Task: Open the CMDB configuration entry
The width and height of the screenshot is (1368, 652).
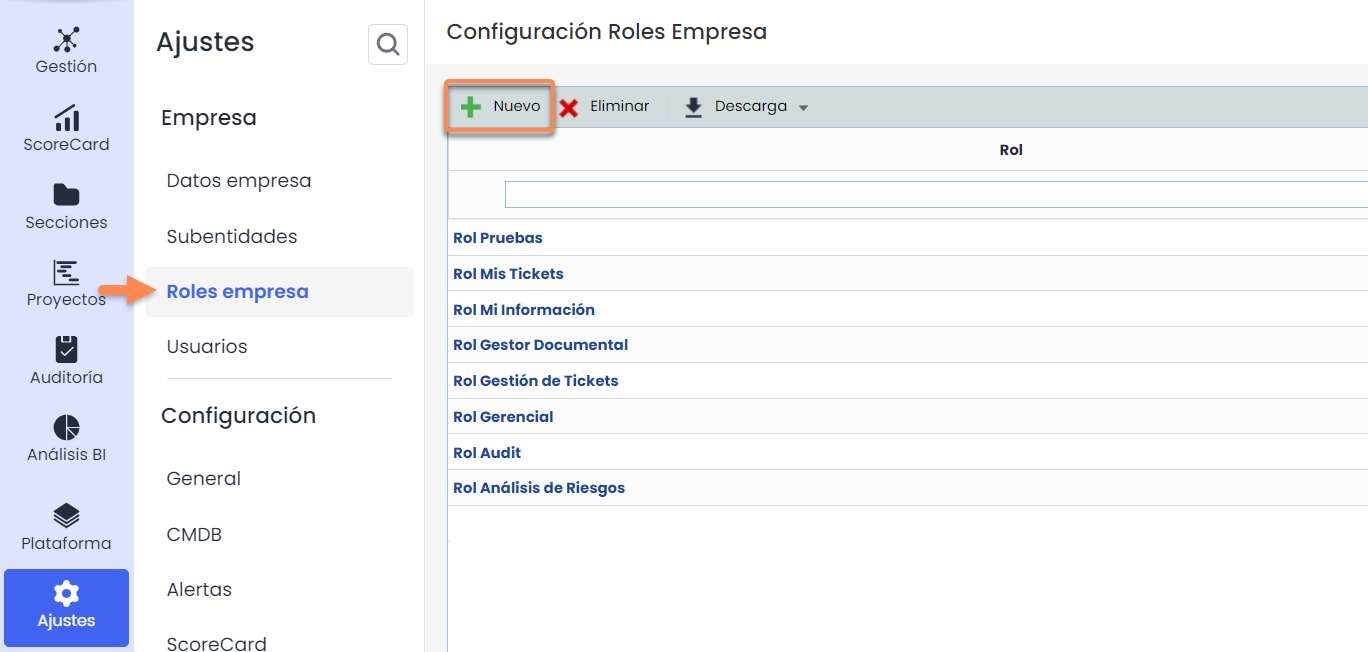Action: [194, 535]
